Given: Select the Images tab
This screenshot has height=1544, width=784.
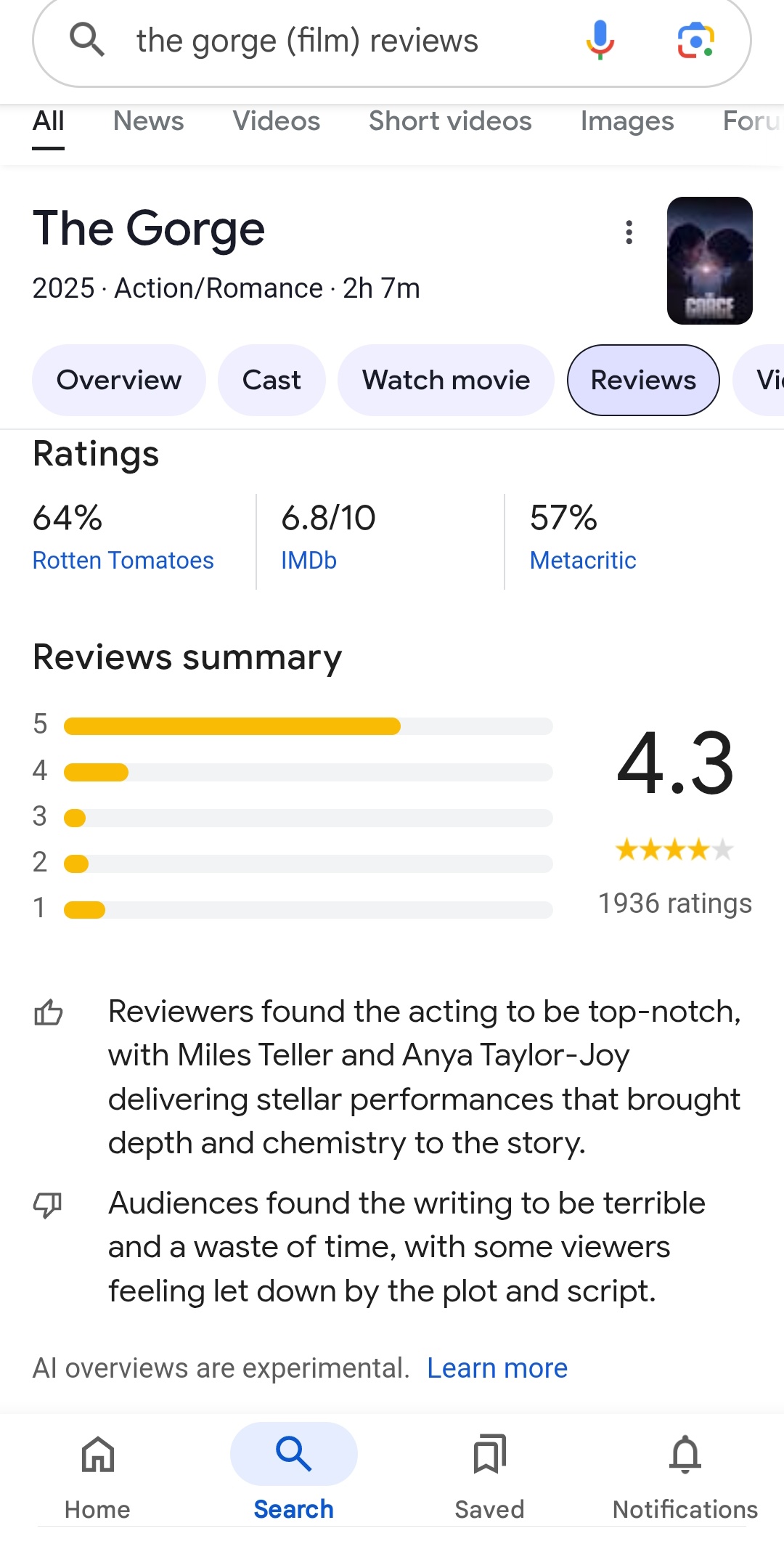Looking at the screenshot, I should click(627, 121).
